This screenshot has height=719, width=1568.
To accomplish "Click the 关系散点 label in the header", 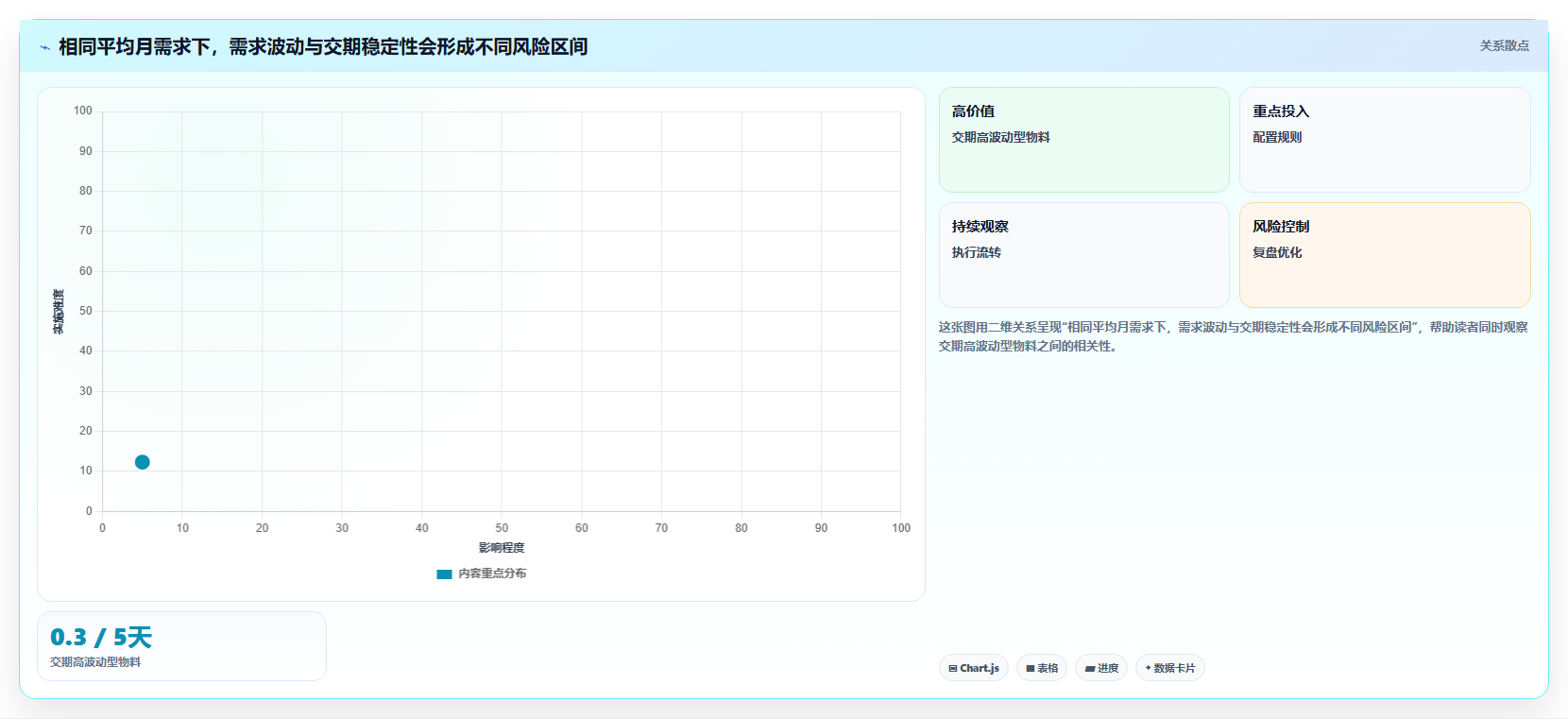I will tap(1504, 45).
